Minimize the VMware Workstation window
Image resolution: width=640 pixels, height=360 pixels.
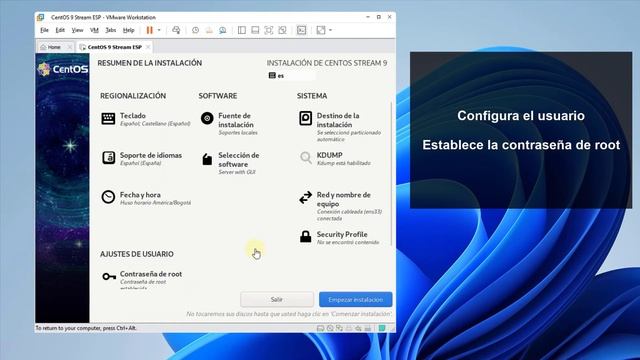368,17
